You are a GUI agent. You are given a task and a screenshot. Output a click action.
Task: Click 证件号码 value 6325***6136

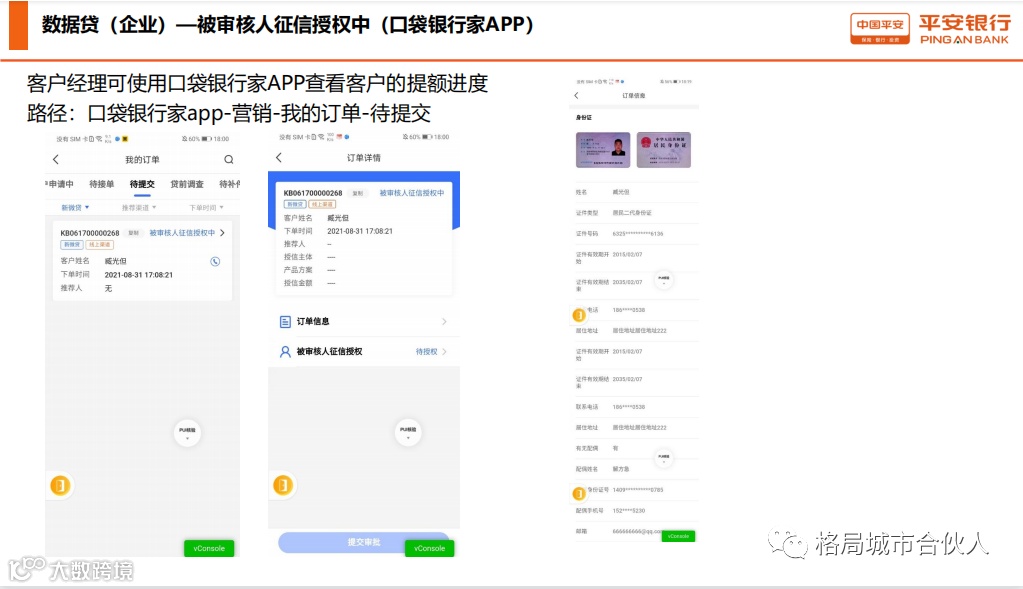[638, 234]
